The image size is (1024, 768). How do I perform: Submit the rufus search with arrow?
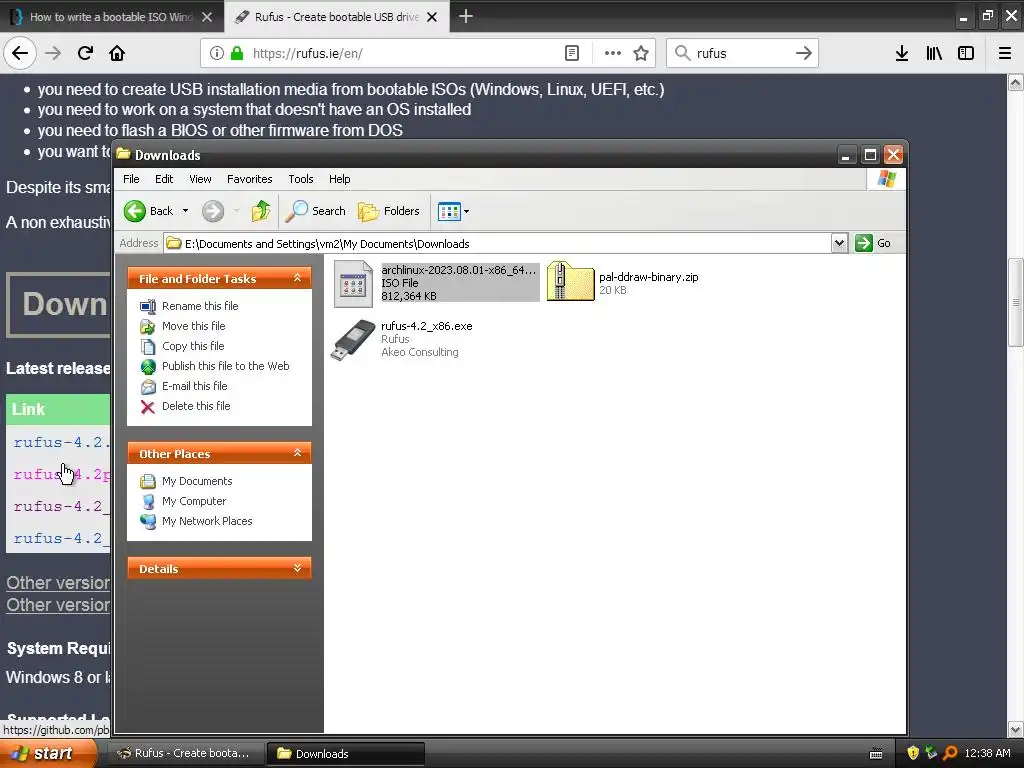(804, 53)
